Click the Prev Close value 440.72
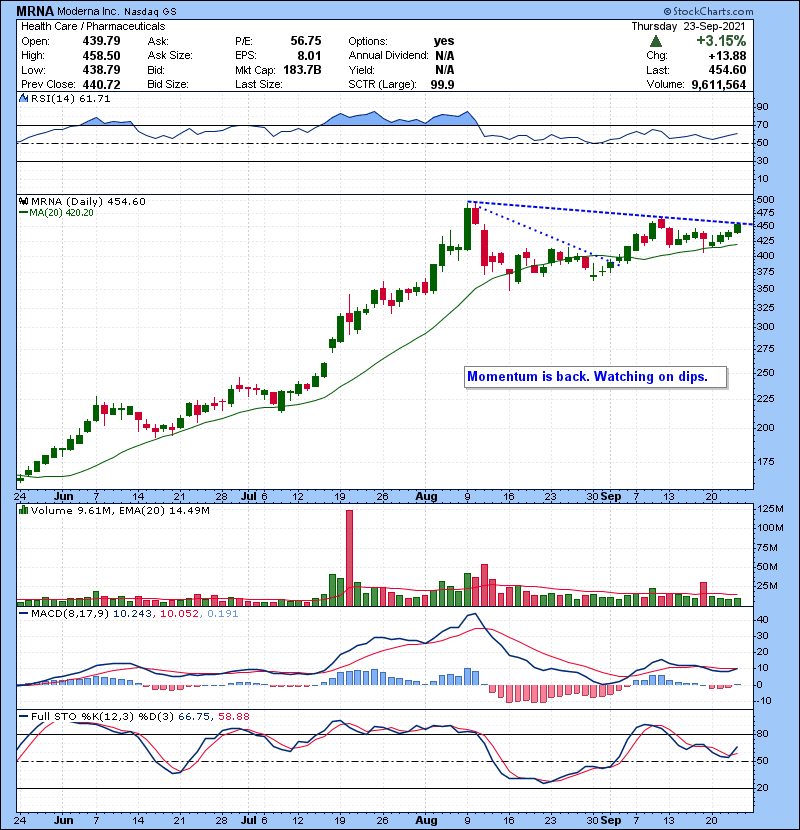This screenshot has width=800, height=830. pos(101,85)
